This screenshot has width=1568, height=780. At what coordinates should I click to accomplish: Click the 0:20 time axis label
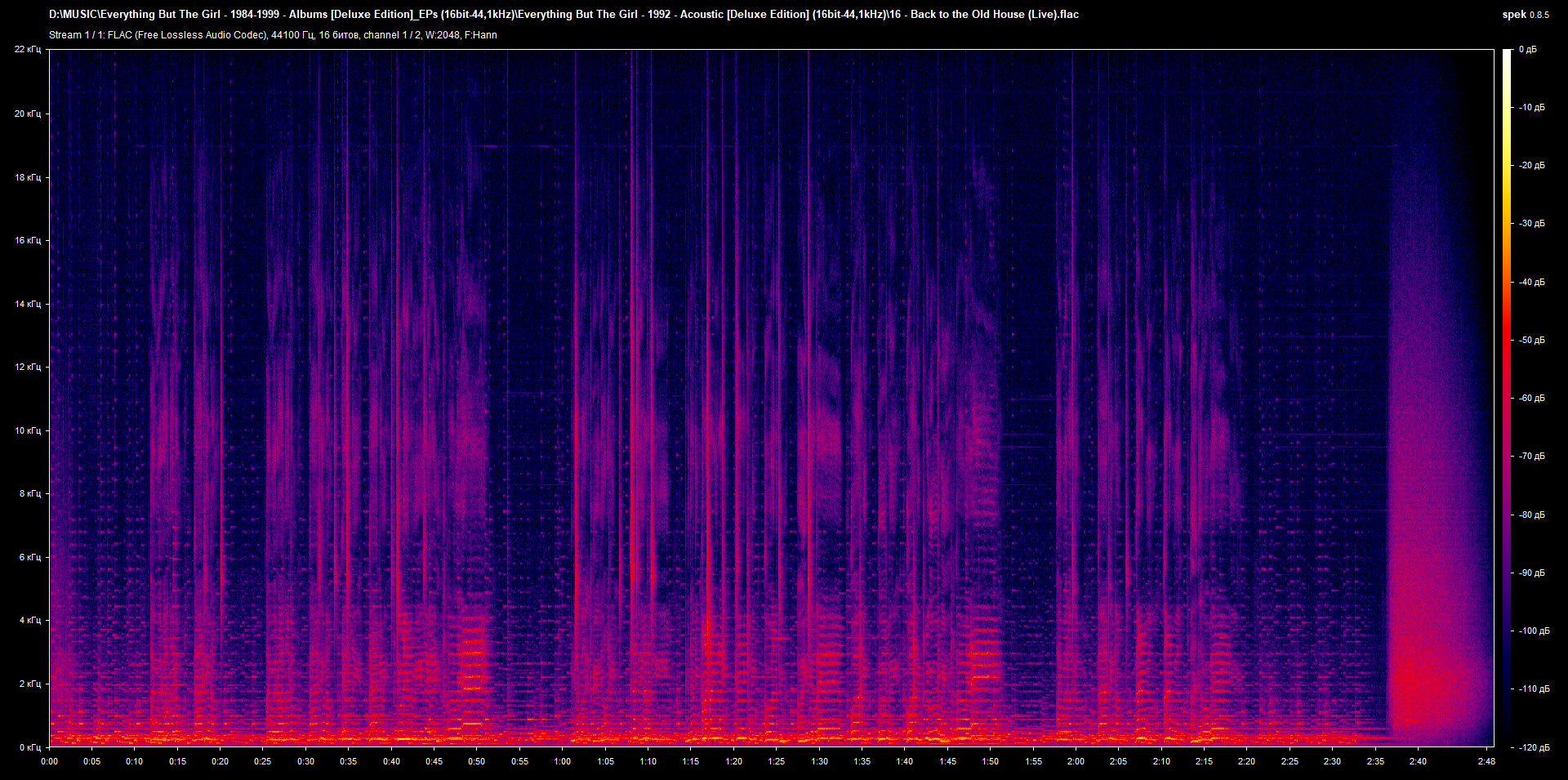click(220, 761)
